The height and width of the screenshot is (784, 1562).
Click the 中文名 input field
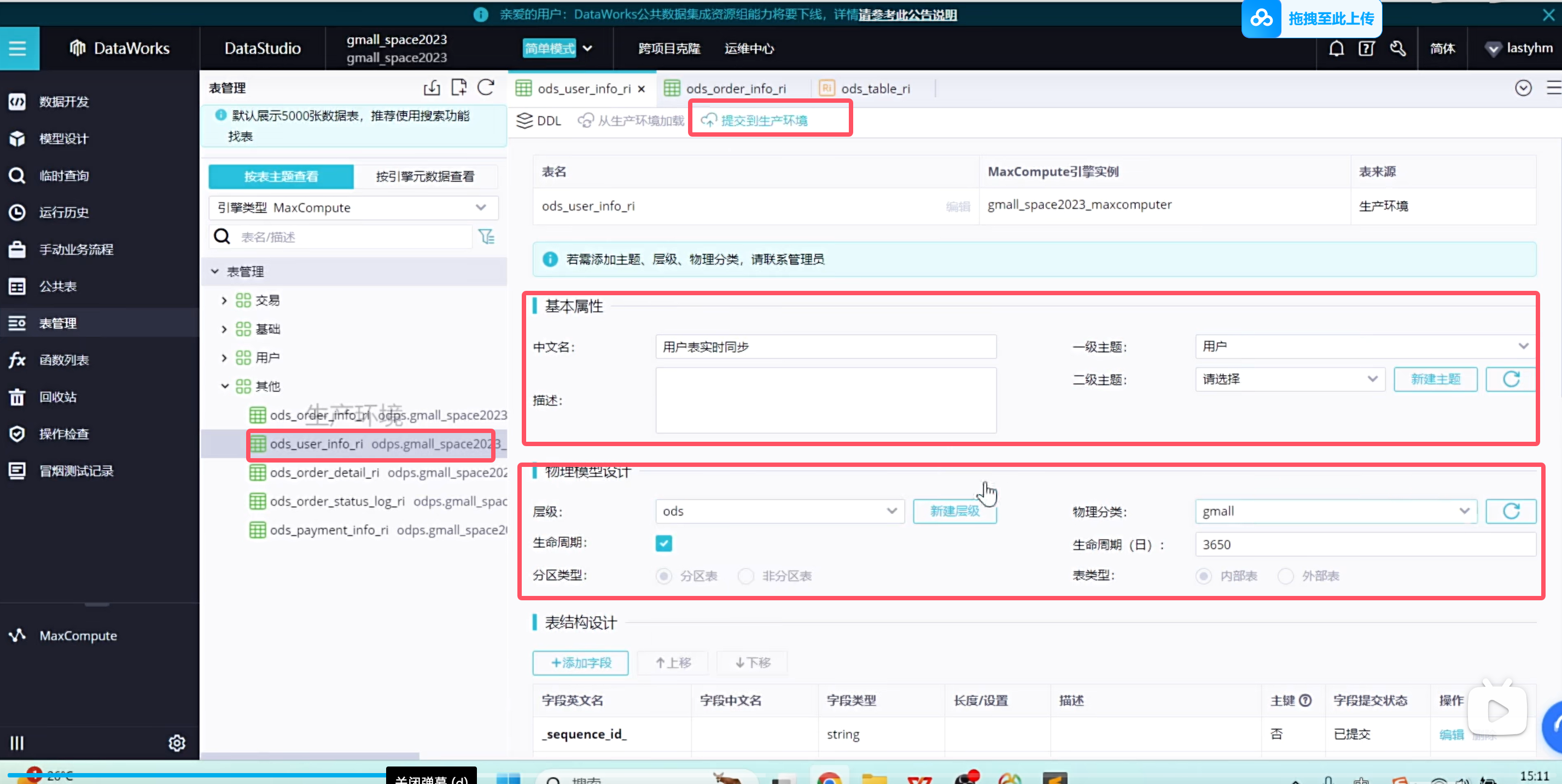click(x=825, y=347)
